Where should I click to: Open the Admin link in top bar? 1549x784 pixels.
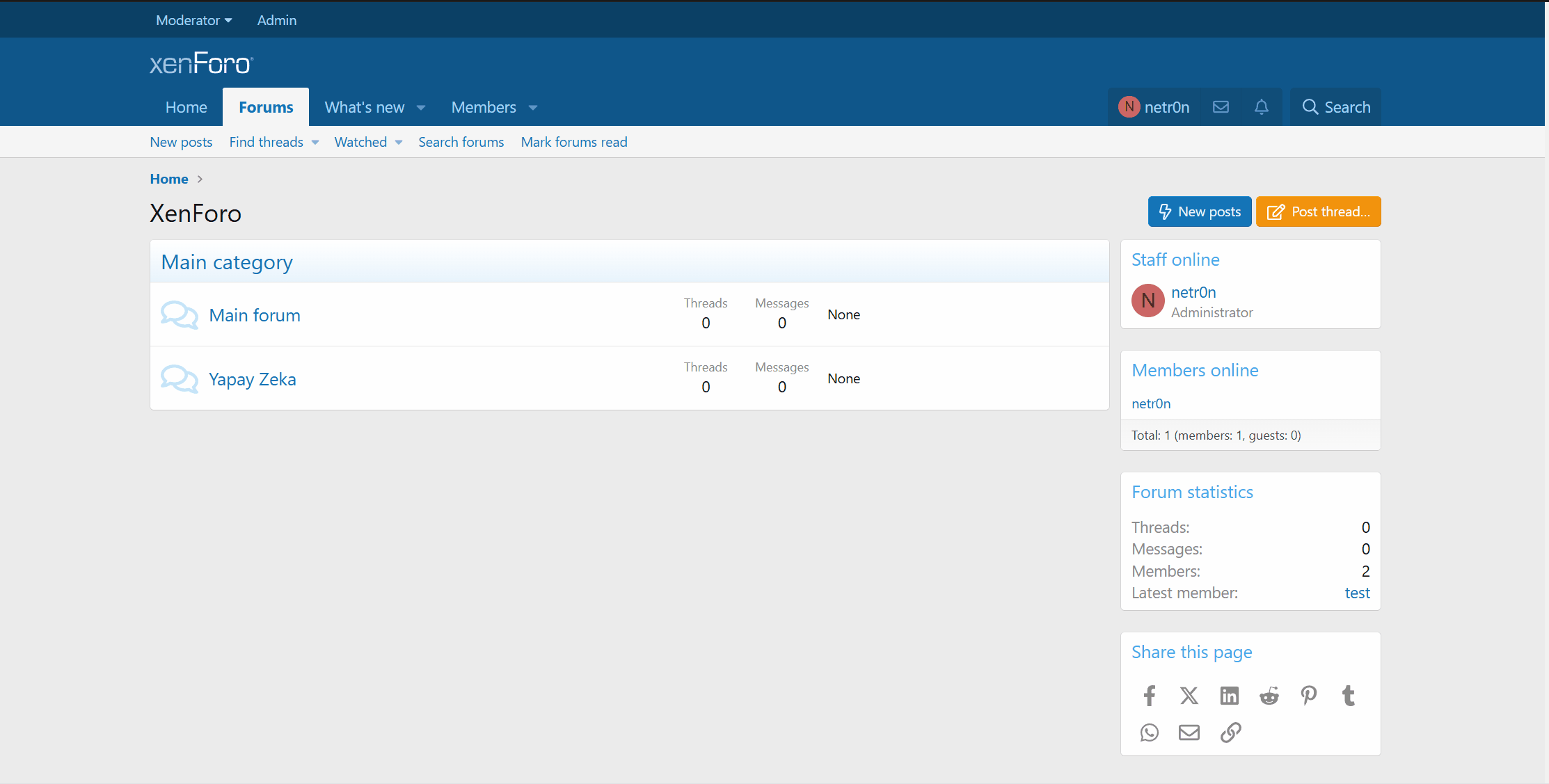277,20
